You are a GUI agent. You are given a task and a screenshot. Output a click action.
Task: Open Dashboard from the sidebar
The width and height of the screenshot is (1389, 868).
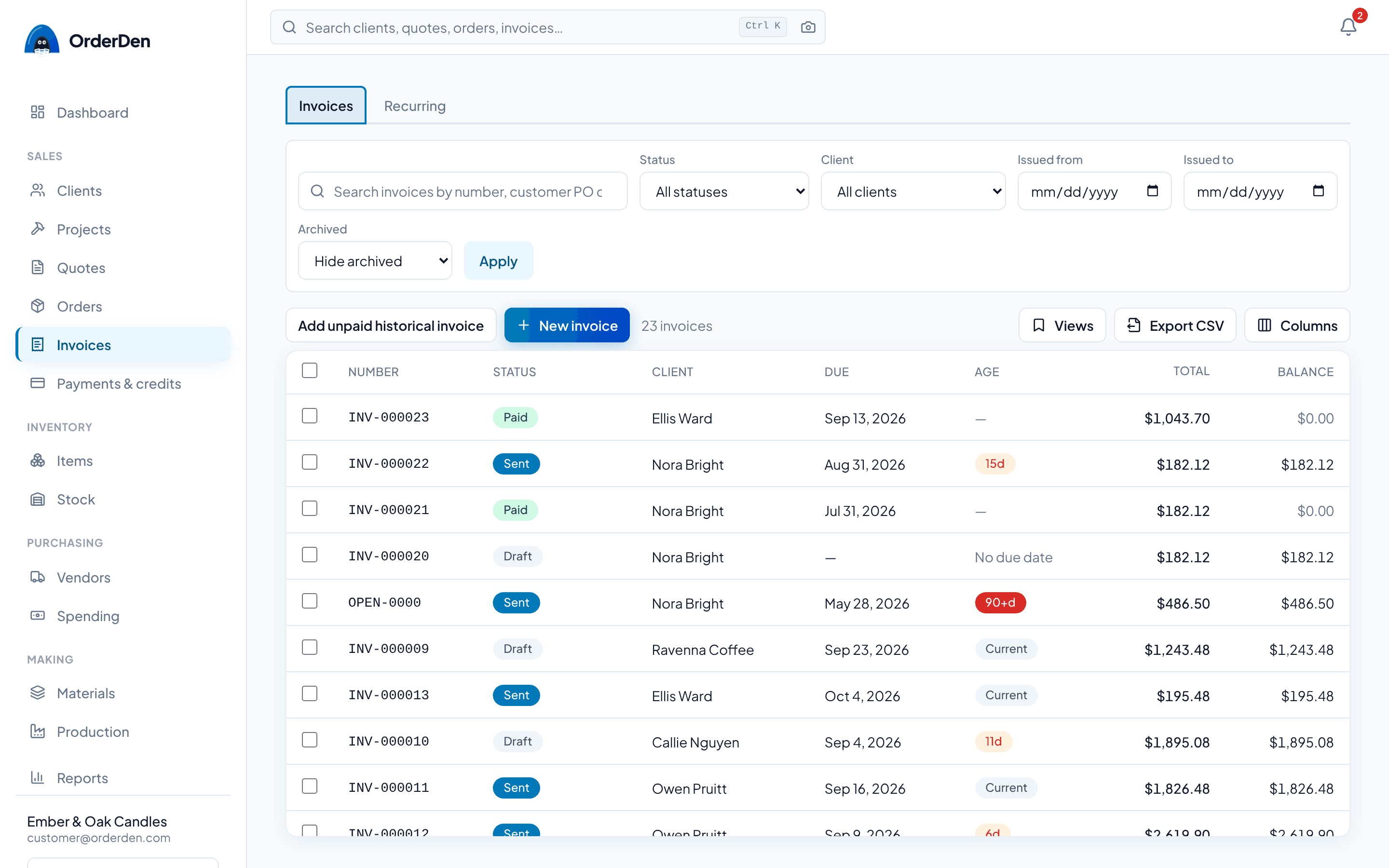click(123, 112)
